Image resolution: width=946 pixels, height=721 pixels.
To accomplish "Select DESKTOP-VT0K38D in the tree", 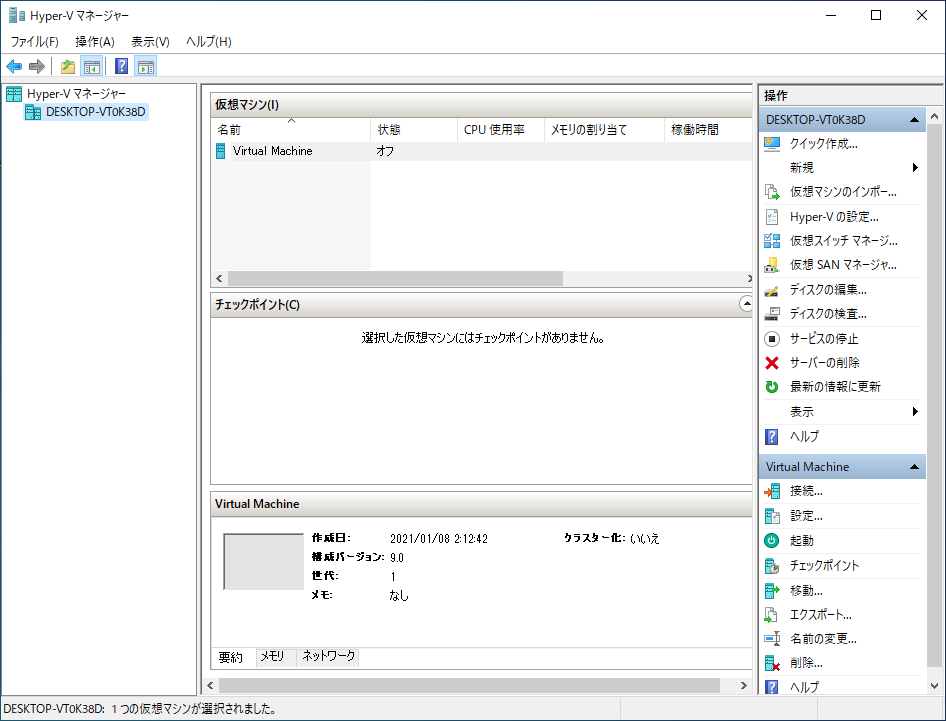I will [x=96, y=112].
